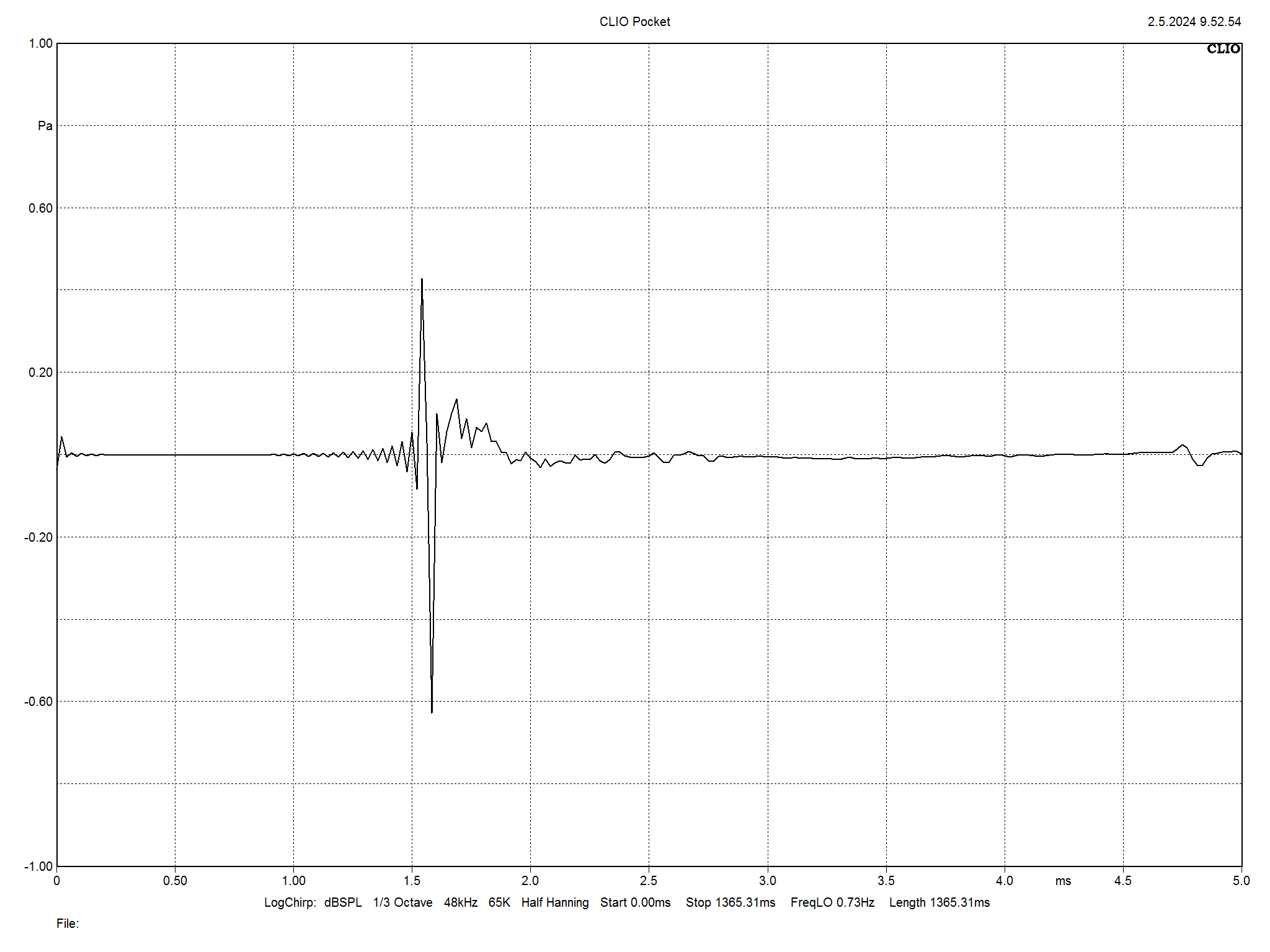Click the dBSPL text in the footer
Screen dimensions: 1270x952
tap(343, 902)
